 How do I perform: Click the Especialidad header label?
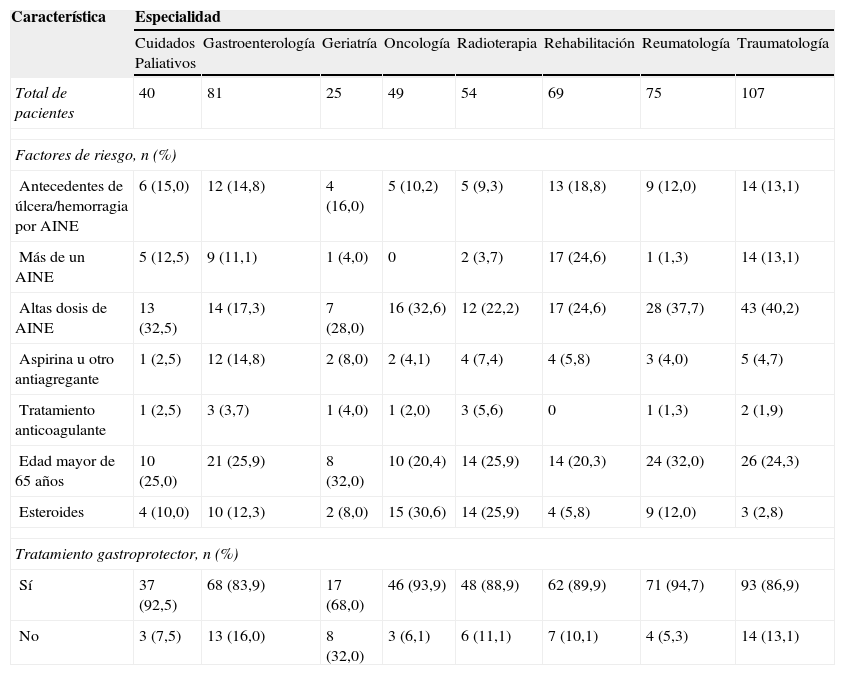[x=178, y=18]
